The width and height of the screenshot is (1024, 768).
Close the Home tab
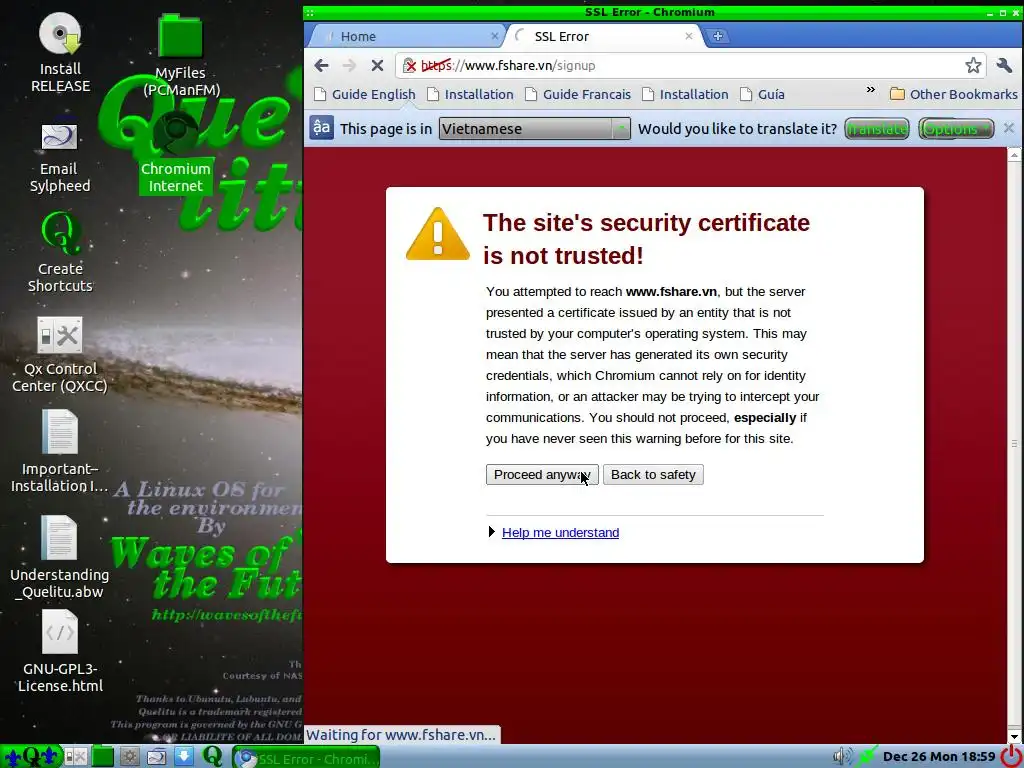pyautogui.click(x=494, y=37)
